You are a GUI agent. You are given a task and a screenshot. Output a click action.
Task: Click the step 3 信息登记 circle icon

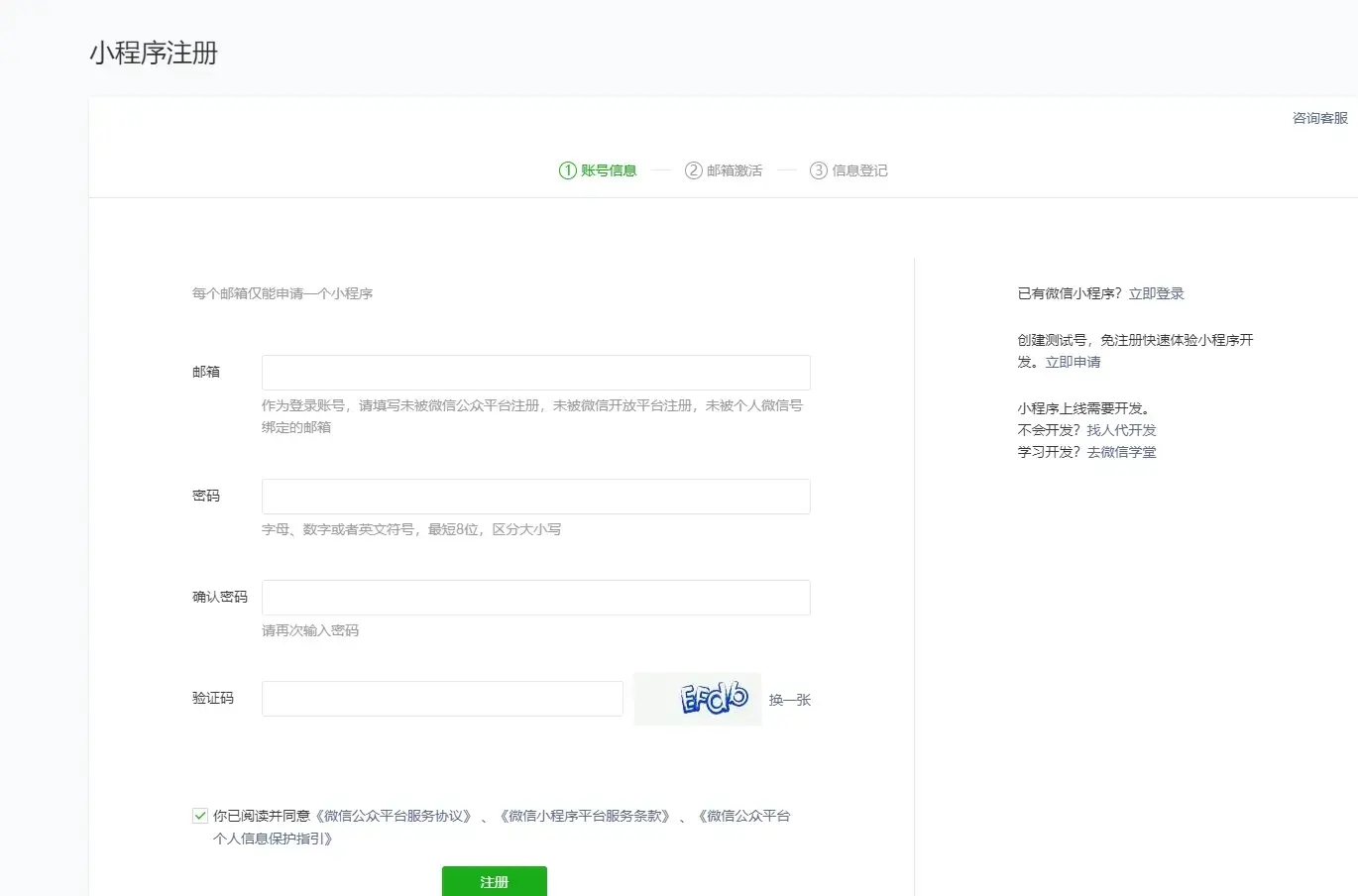click(x=819, y=170)
